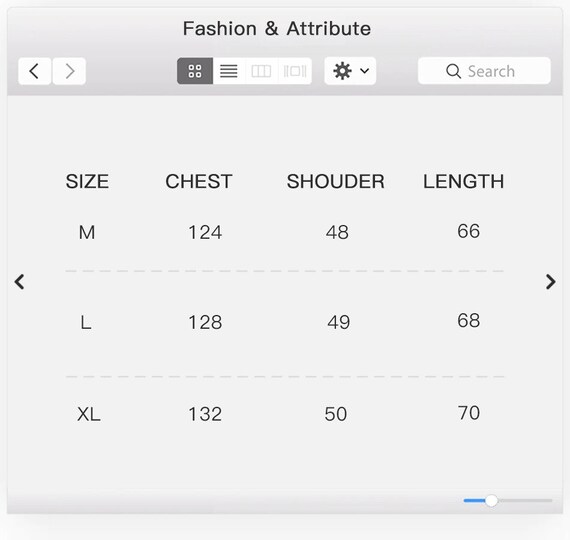570x540 pixels.
Task: Select the SIZE column header
Action: pyautogui.click(x=87, y=181)
